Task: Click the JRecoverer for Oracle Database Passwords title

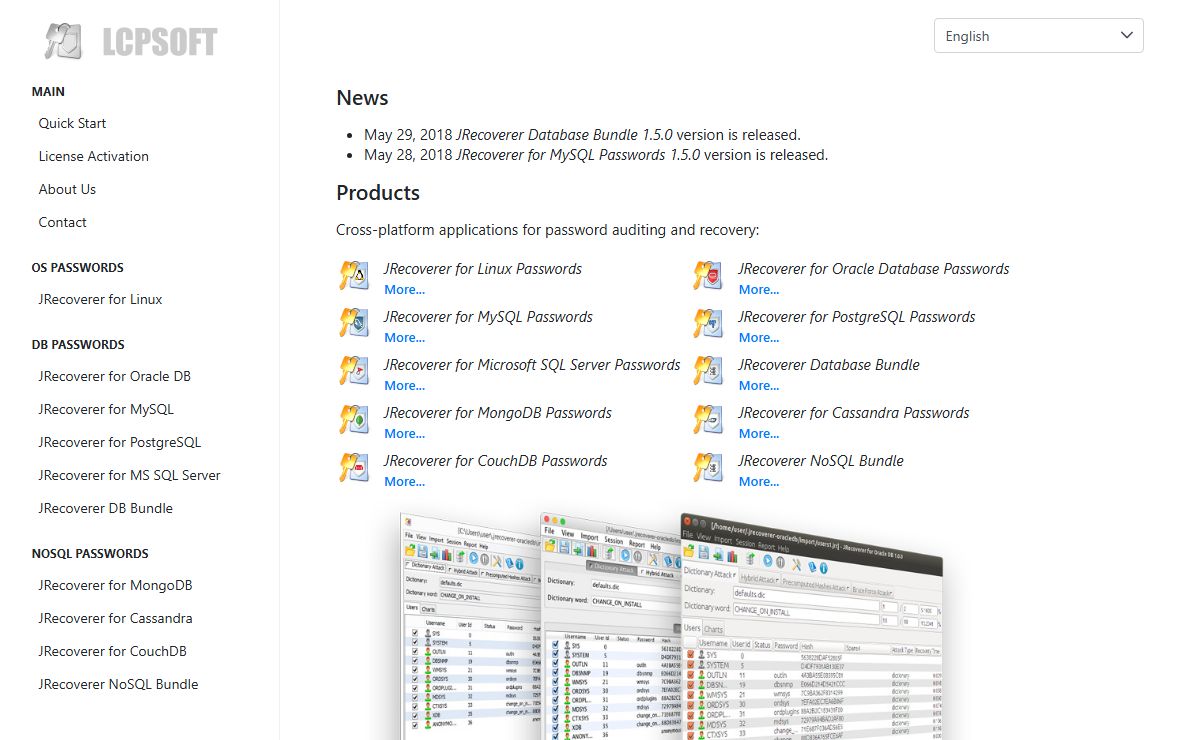Action: (x=874, y=269)
